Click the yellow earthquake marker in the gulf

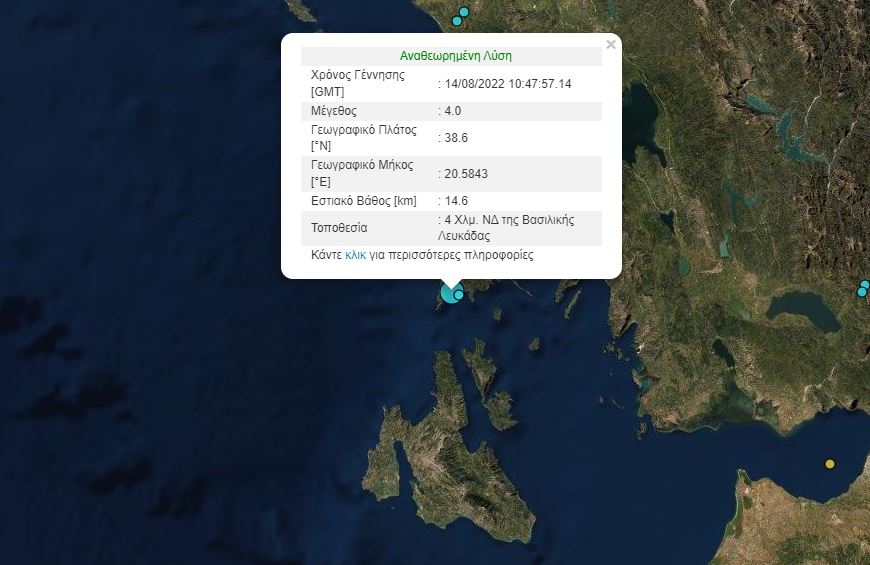click(x=829, y=464)
